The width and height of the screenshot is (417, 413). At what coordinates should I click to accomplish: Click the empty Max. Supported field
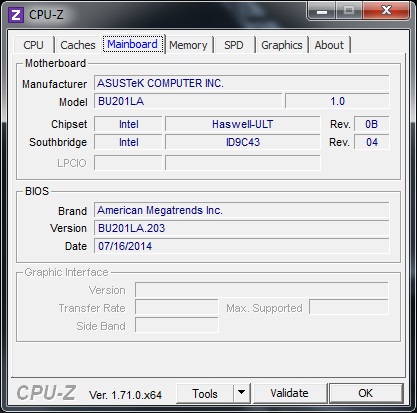click(x=349, y=307)
